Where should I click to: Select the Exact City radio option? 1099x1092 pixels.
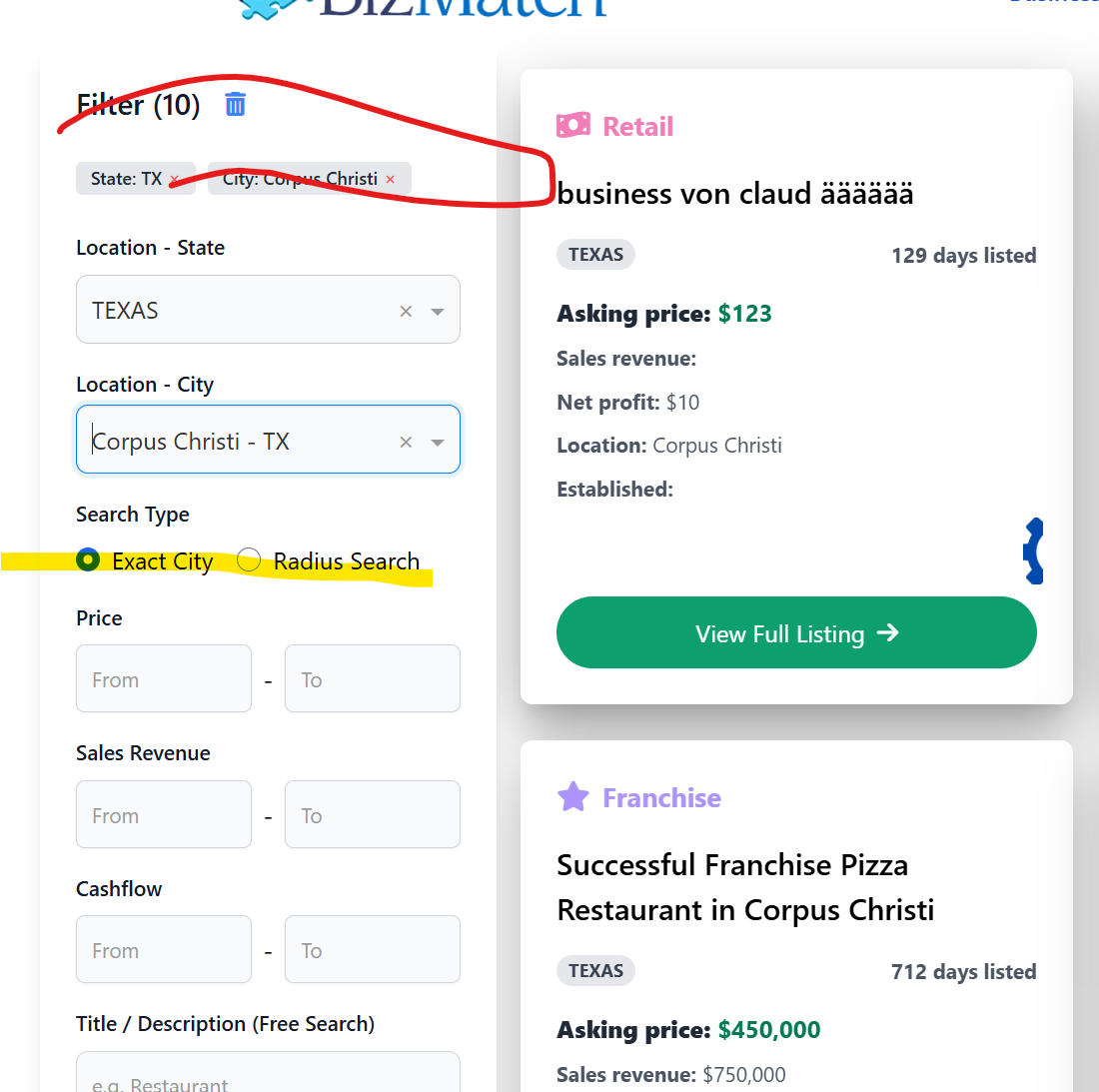[88, 560]
